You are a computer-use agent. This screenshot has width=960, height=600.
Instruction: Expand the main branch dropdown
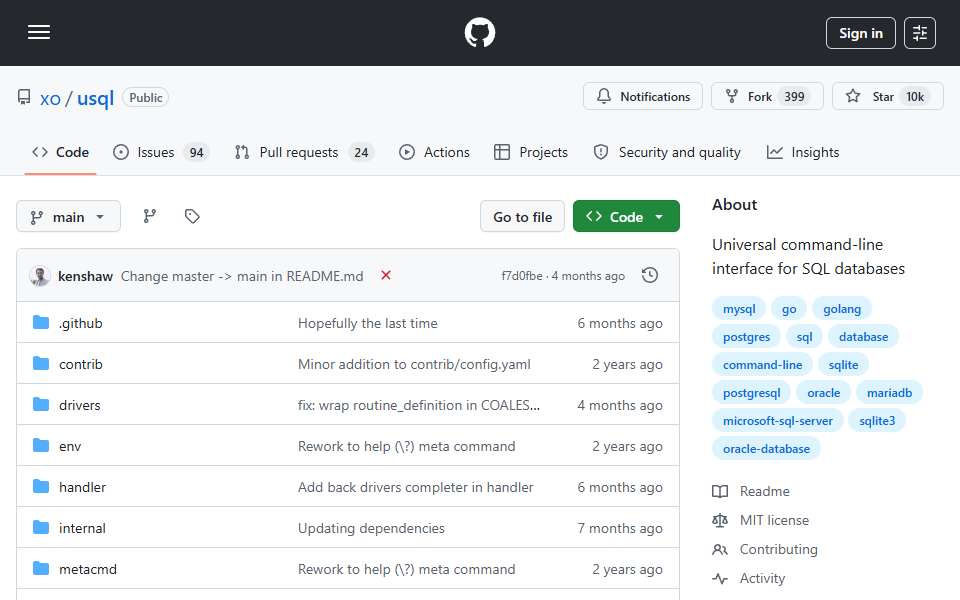tap(68, 217)
